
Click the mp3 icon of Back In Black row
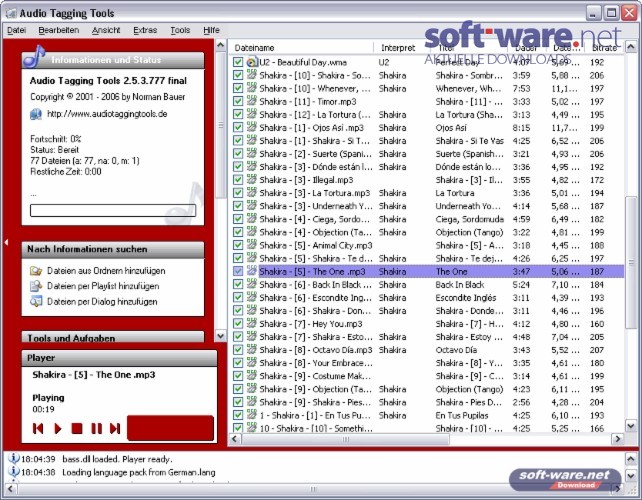[252, 284]
